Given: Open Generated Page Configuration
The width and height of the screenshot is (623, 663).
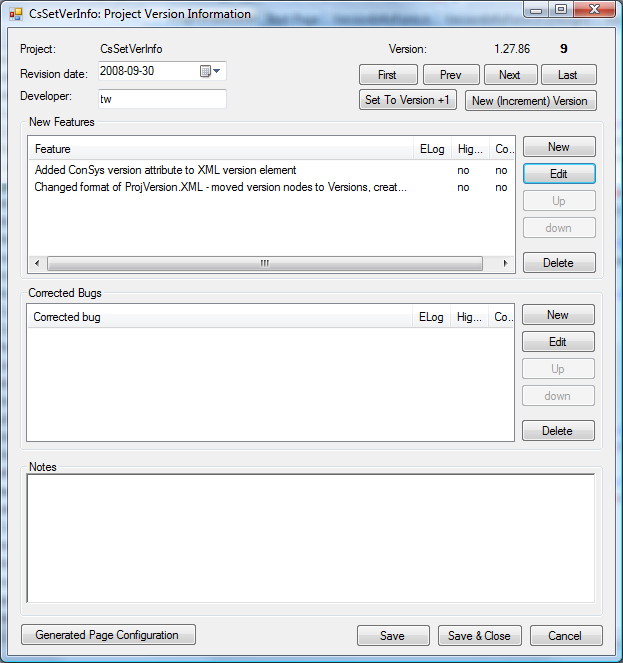Looking at the screenshot, I should click(107, 635).
